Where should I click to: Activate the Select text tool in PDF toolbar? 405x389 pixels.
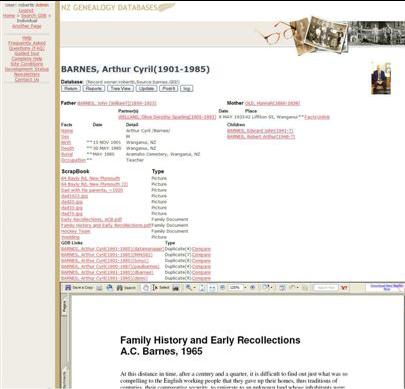coord(161,288)
